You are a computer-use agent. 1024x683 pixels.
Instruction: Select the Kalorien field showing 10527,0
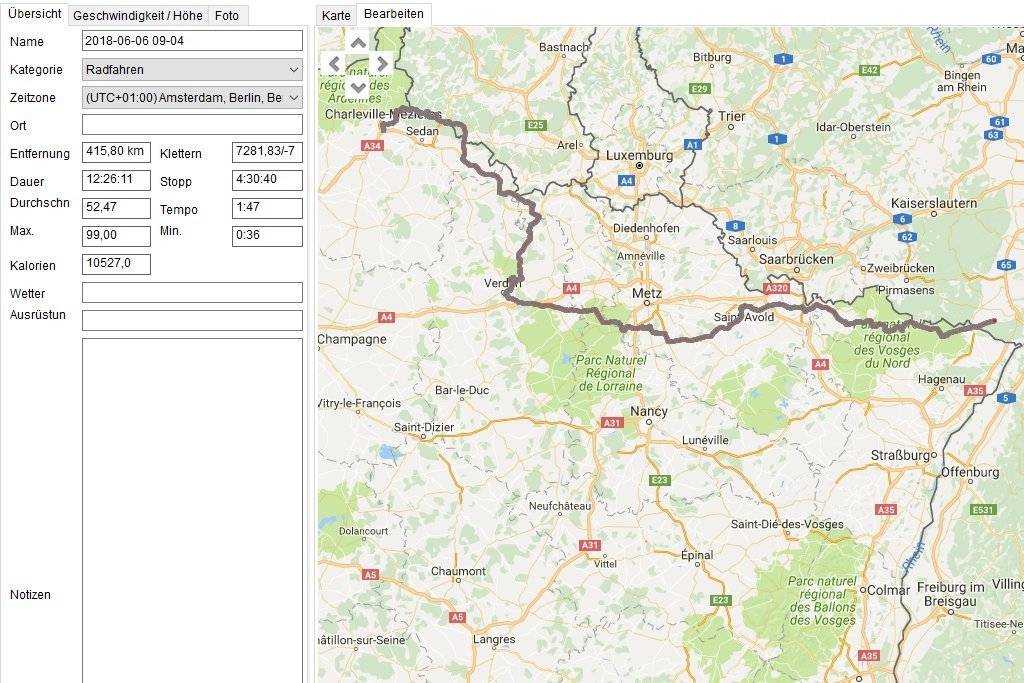pos(116,264)
